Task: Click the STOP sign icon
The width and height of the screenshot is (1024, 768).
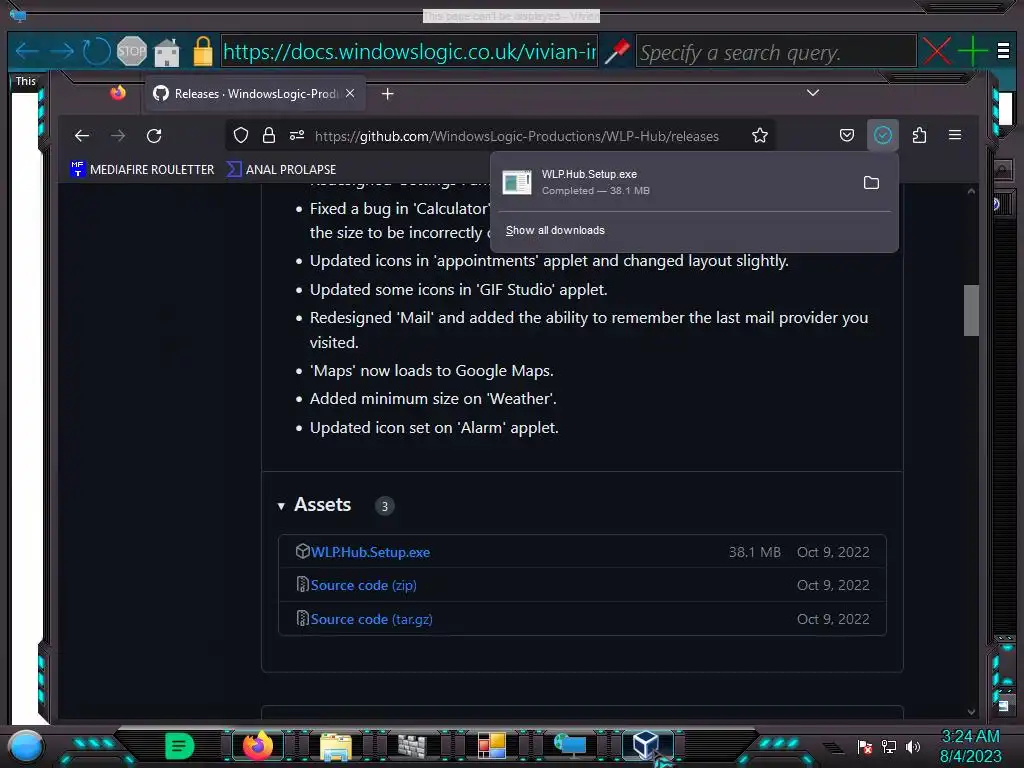Action: [131, 51]
